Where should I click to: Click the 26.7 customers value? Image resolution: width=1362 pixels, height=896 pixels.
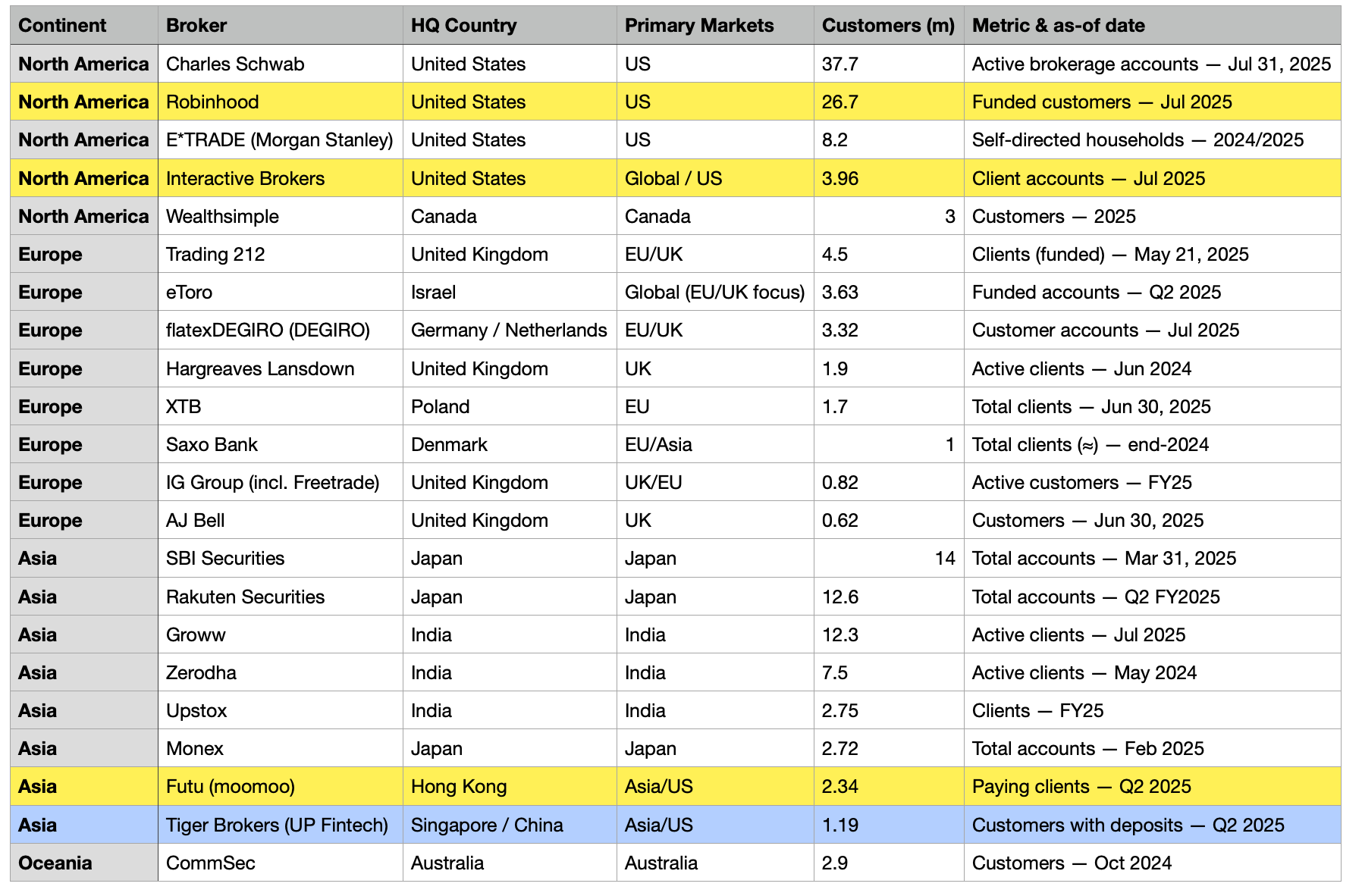pos(889,102)
